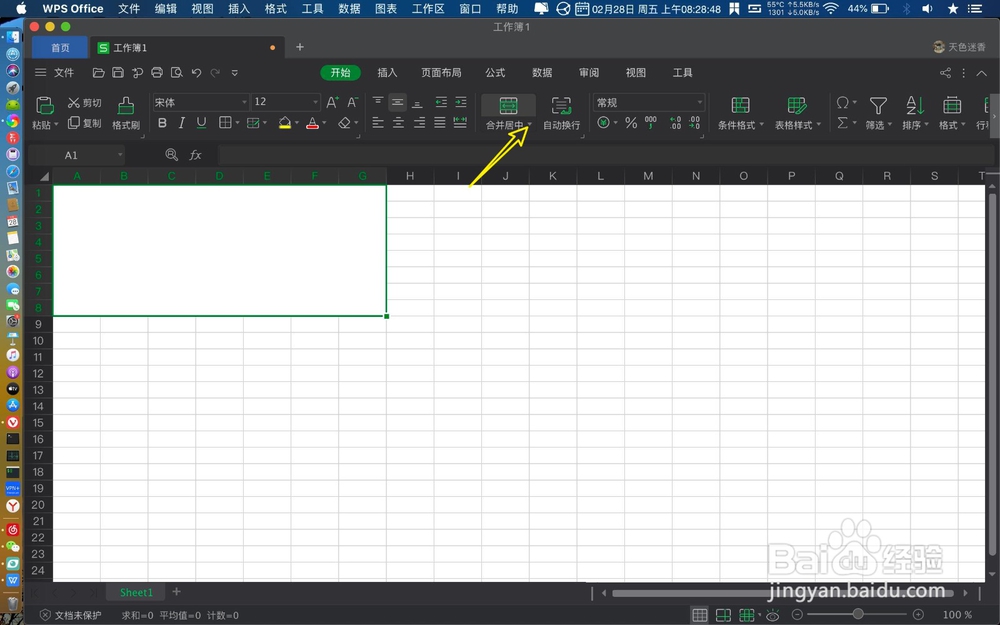Open the 审阅 ribbon tab
This screenshot has height=625, width=1000.
pos(589,73)
